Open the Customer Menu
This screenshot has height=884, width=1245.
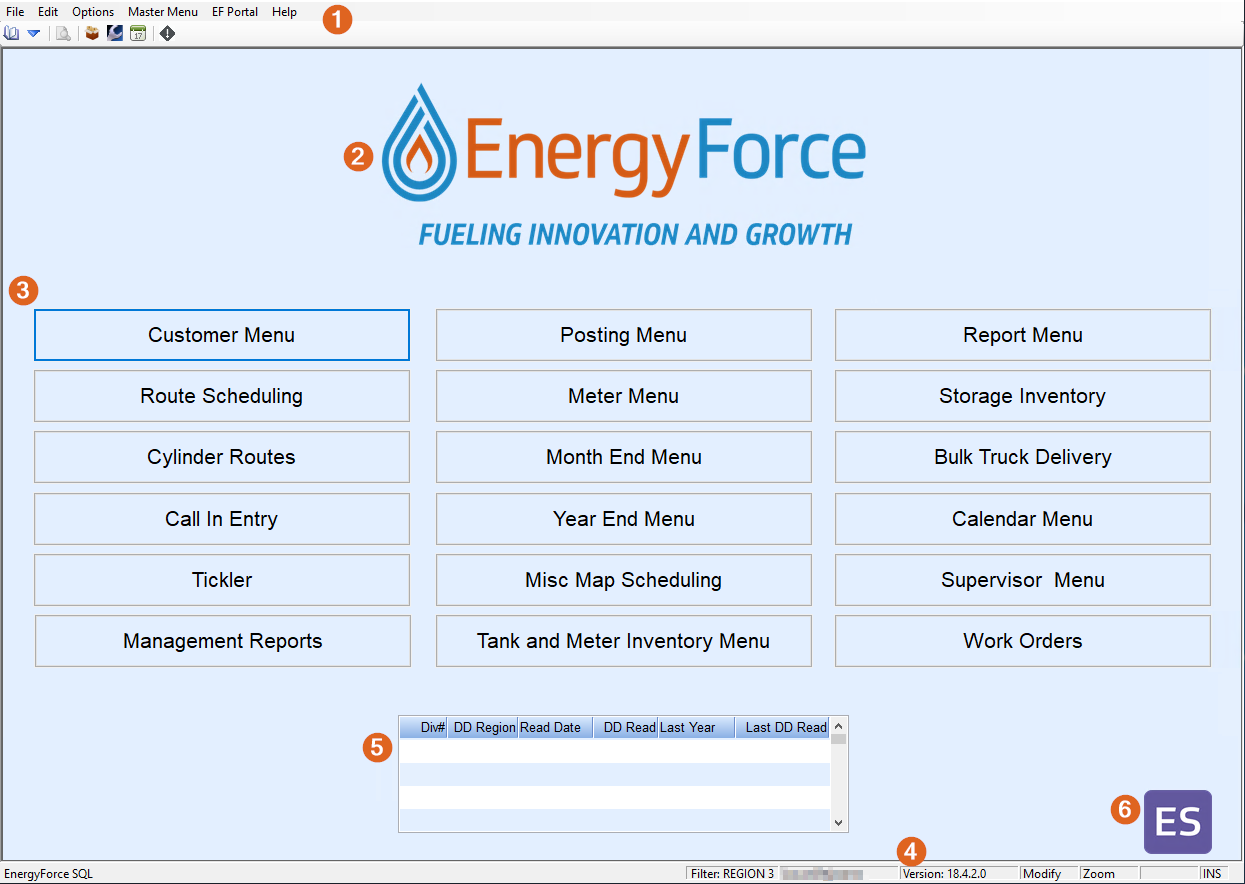tap(222, 335)
